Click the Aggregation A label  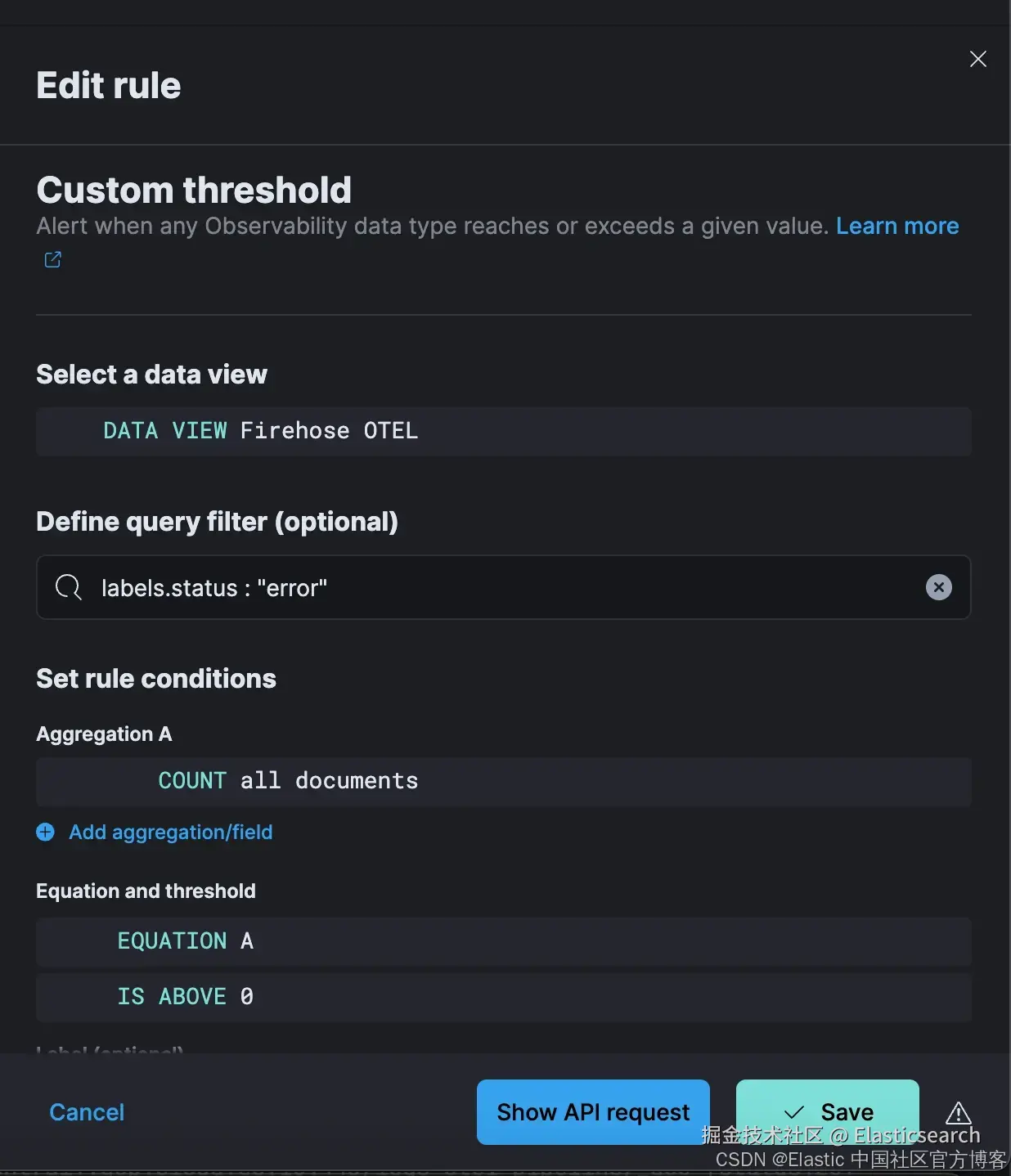tap(104, 734)
